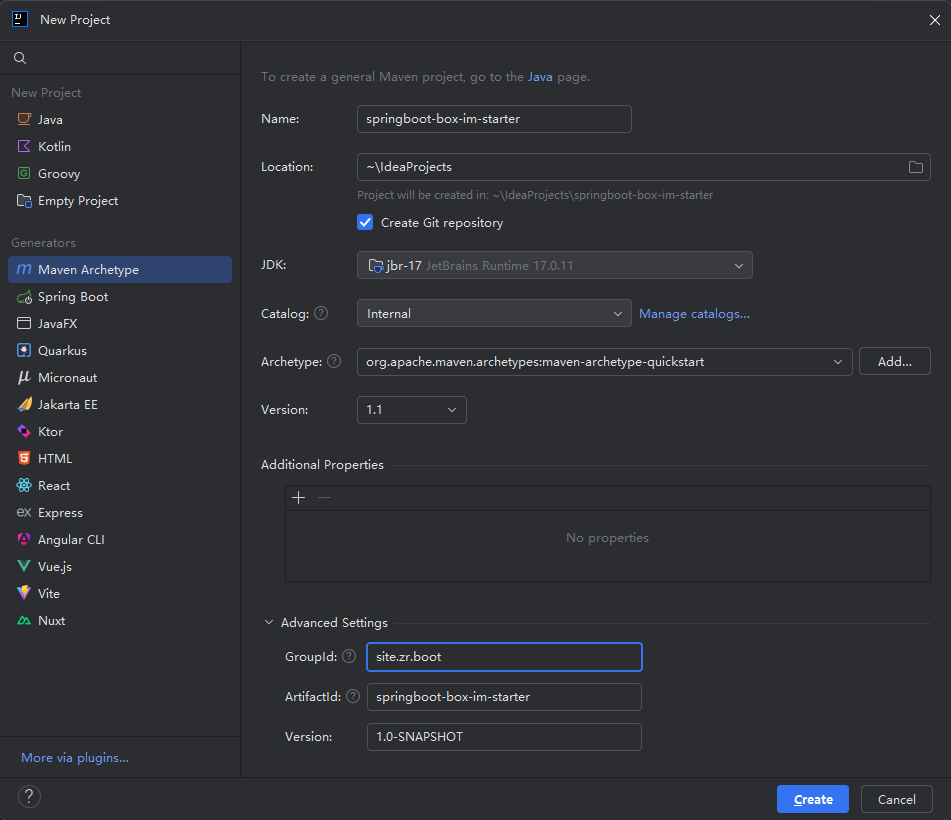Screen dimensions: 951x820
Task: Open Archetype help question mark
Action: (334, 361)
